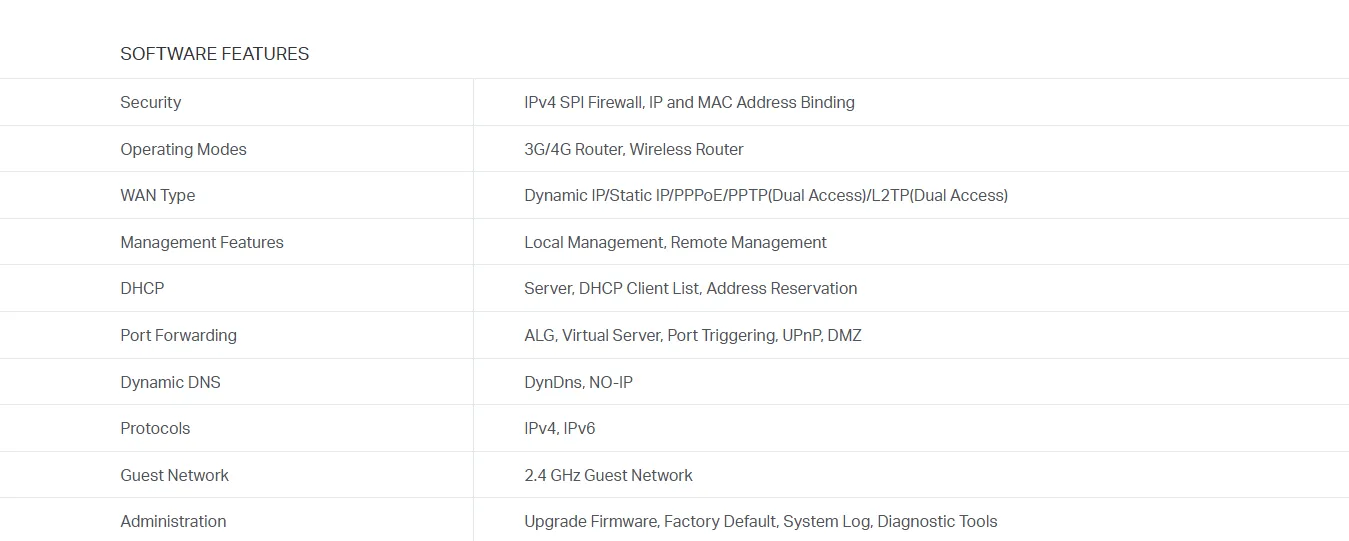Click the DHCP row label

[142, 288]
